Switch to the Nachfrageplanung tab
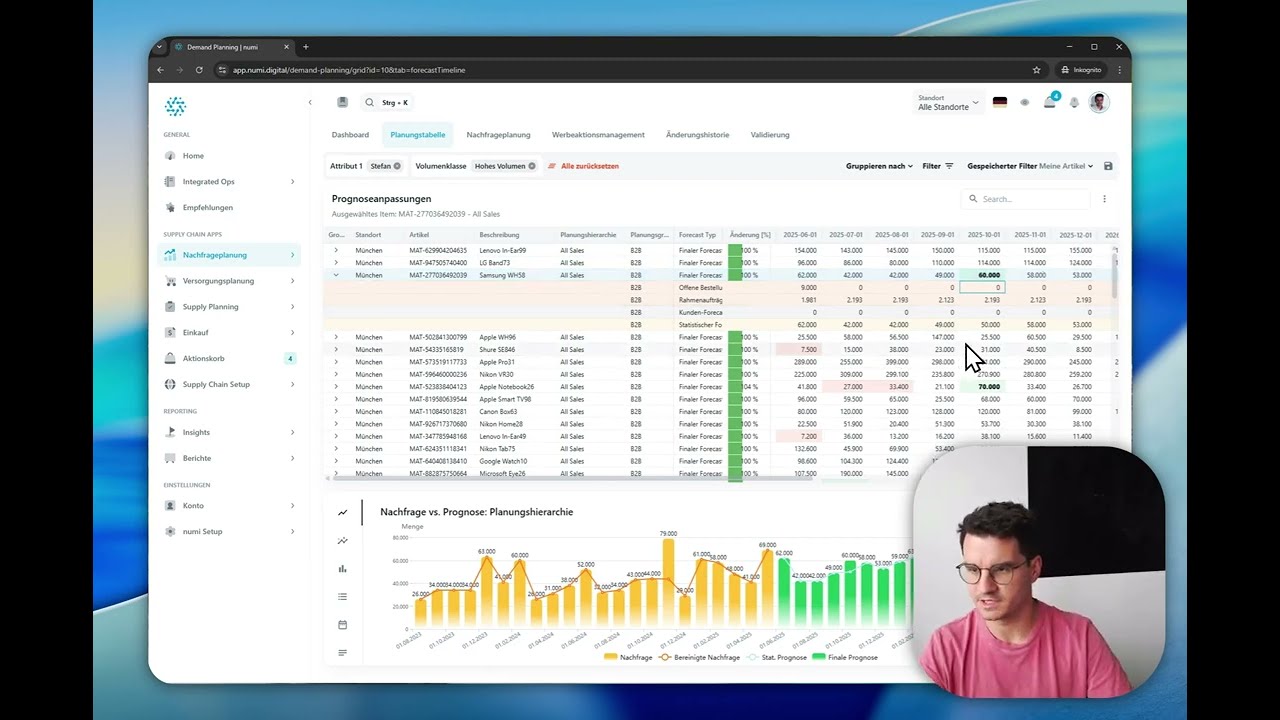Image resolution: width=1280 pixels, height=720 pixels. (498, 135)
